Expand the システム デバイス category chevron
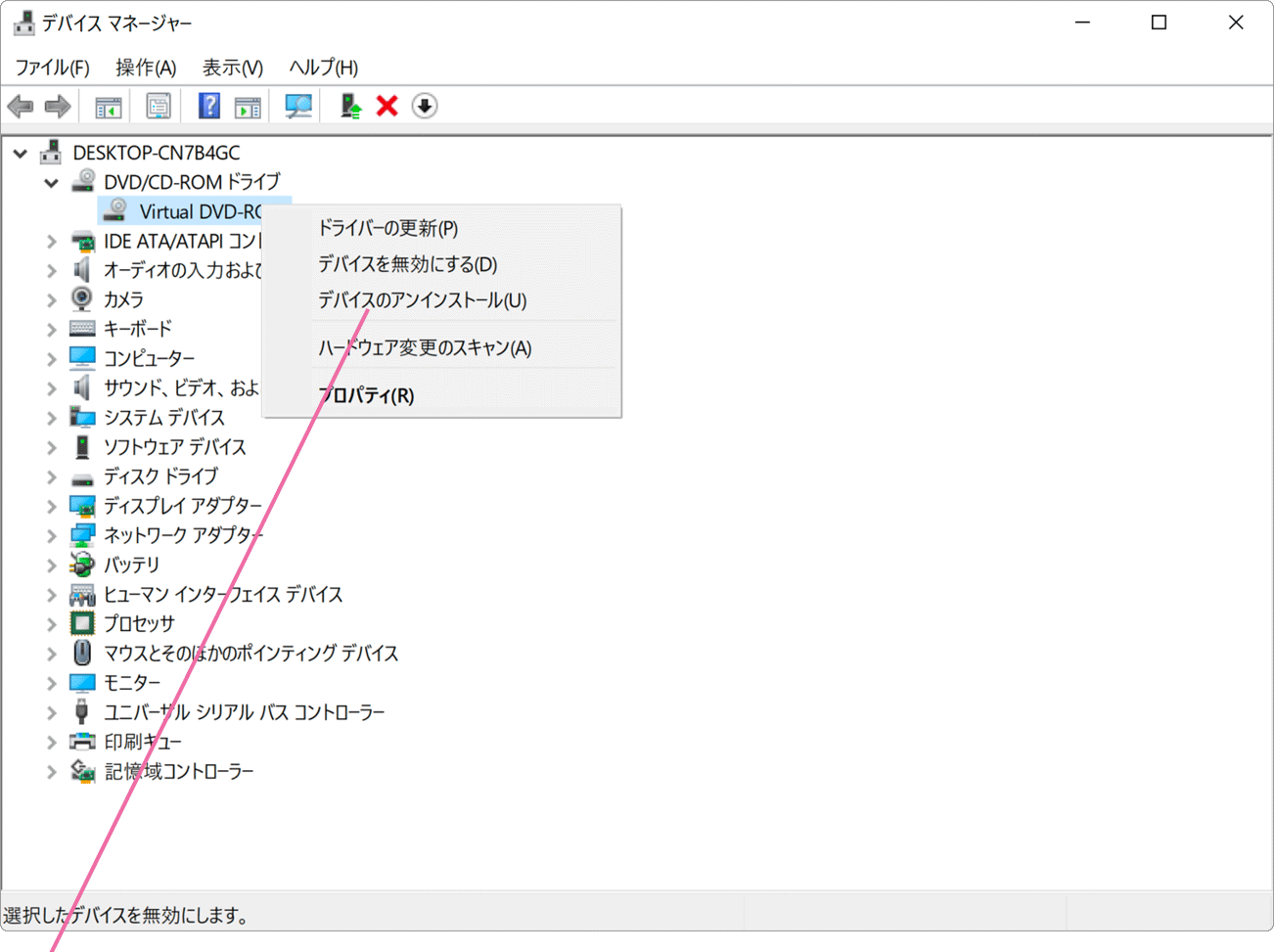The image size is (1274, 952). point(52,418)
